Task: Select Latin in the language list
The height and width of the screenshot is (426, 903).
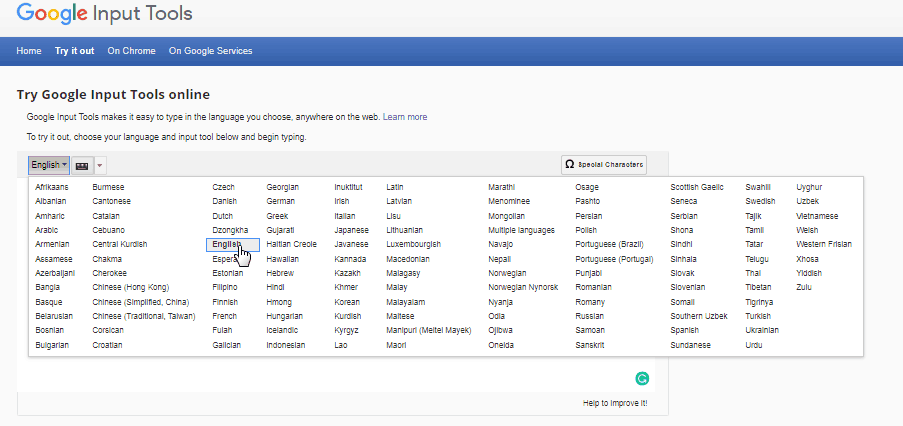Action: (394, 187)
